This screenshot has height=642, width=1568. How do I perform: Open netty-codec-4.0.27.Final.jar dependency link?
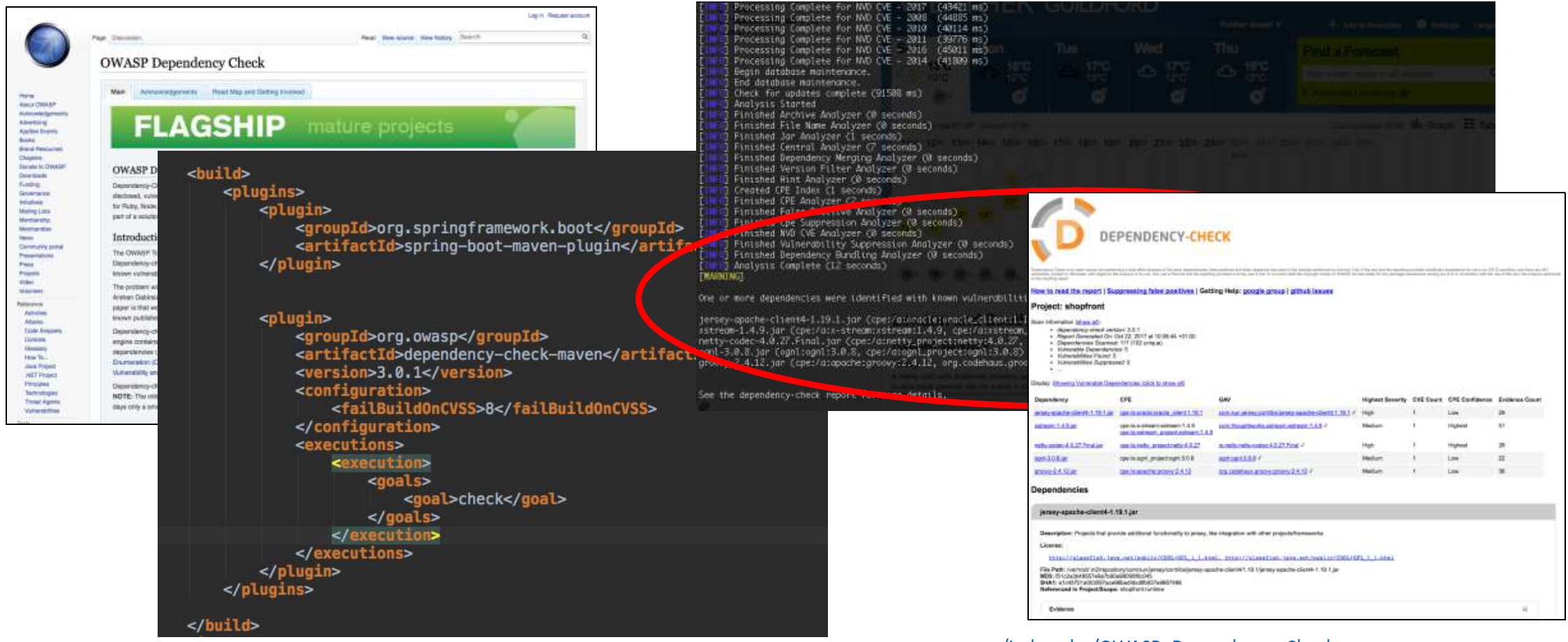click(1069, 445)
